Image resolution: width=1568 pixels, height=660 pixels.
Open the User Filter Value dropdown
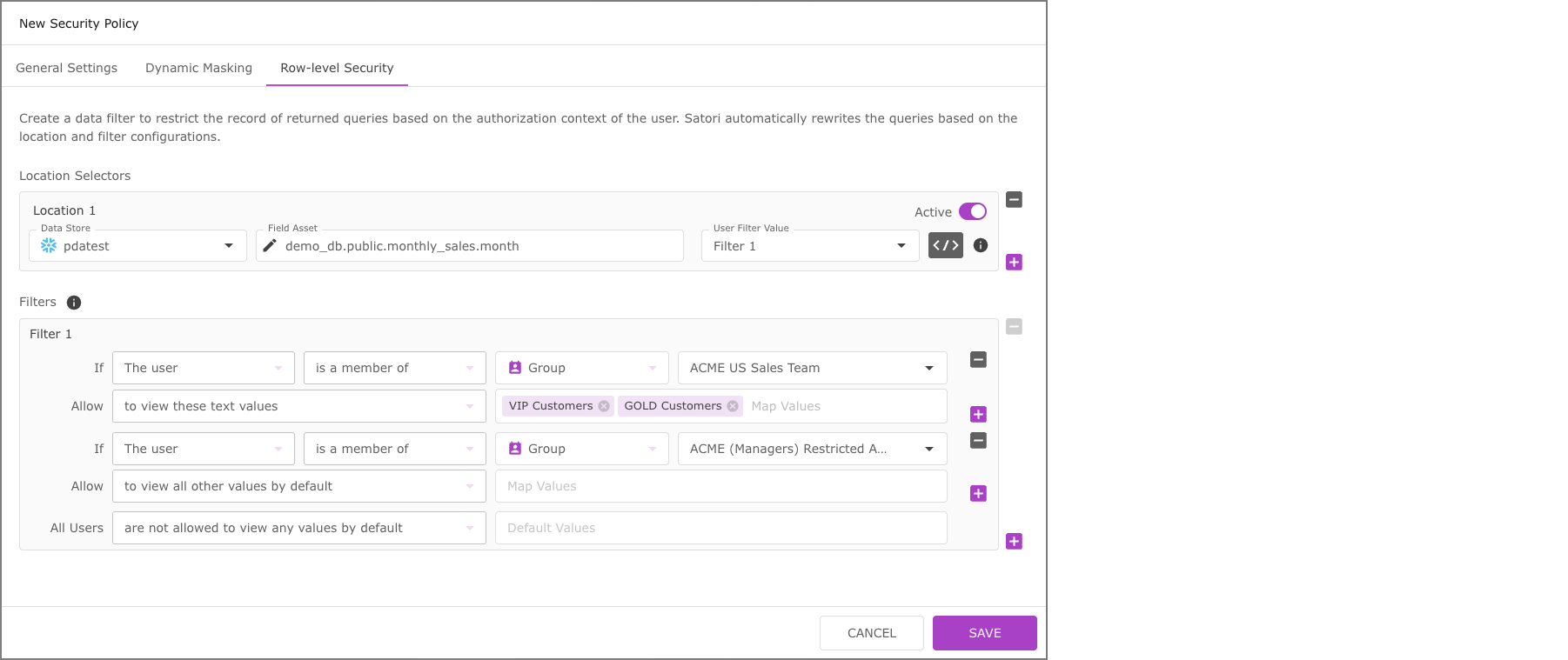coord(810,245)
